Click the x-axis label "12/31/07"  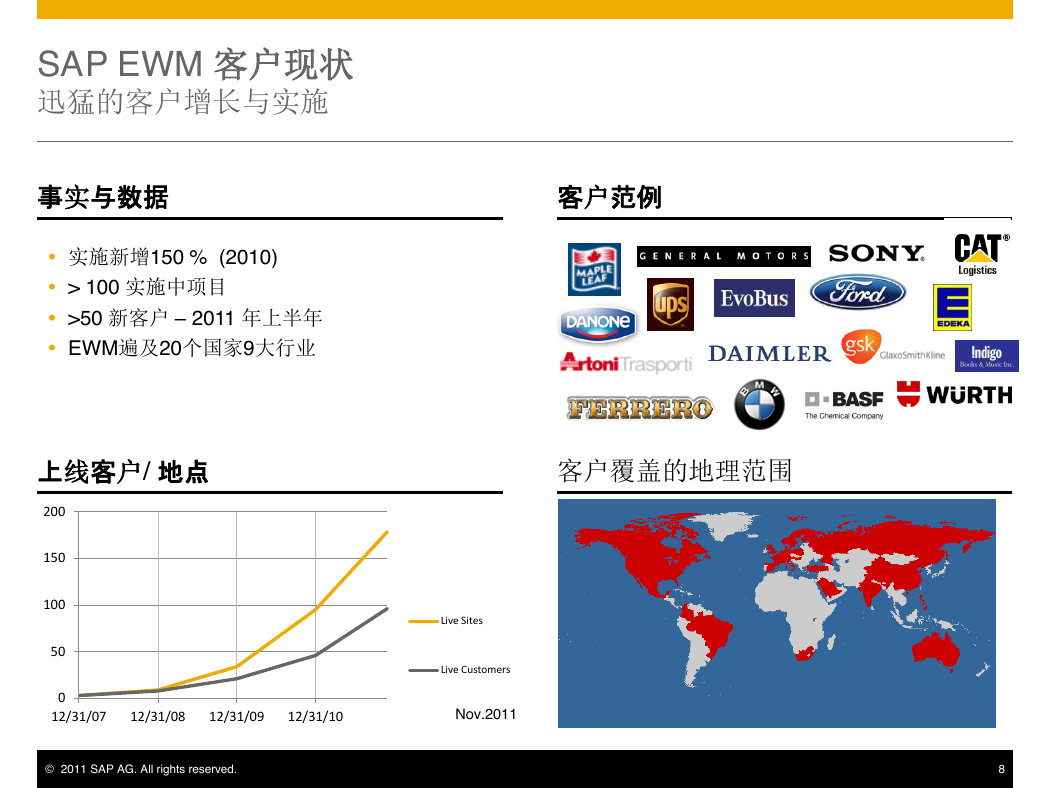click(x=79, y=716)
